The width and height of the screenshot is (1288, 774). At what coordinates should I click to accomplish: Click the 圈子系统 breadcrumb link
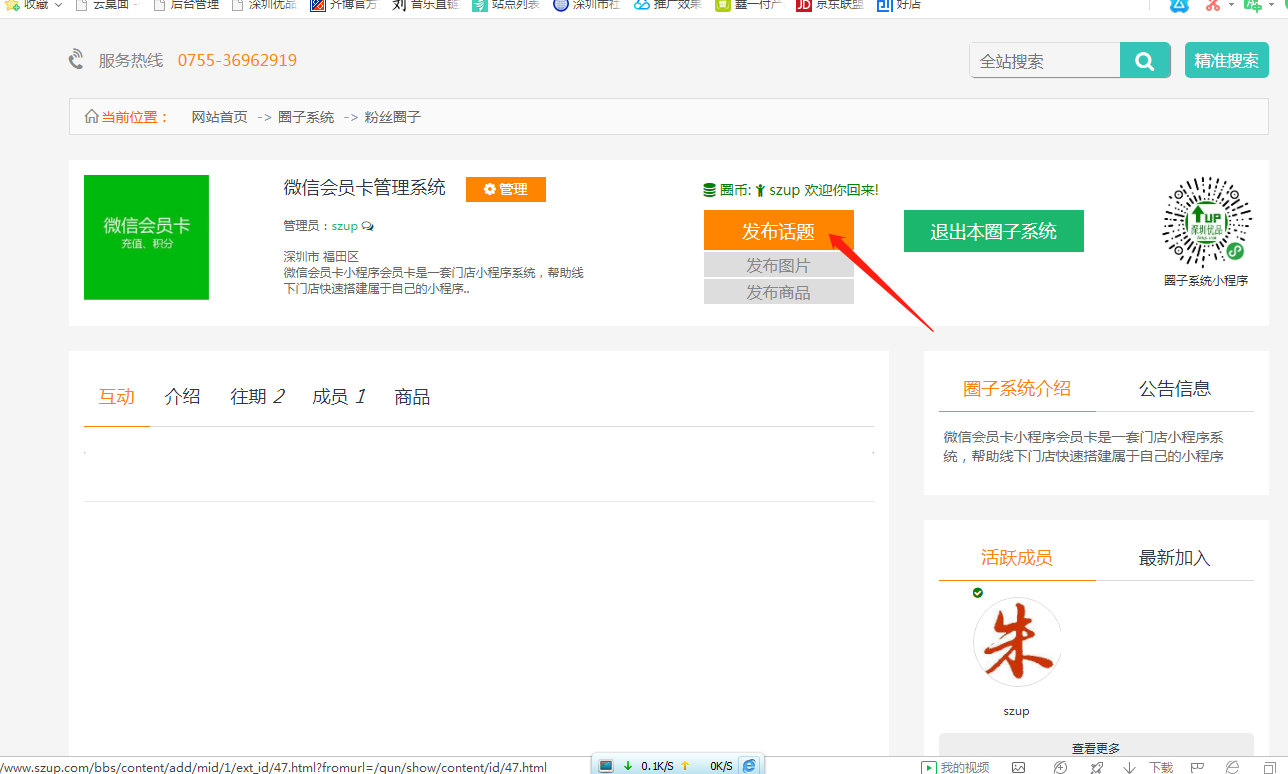click(306, 117)
